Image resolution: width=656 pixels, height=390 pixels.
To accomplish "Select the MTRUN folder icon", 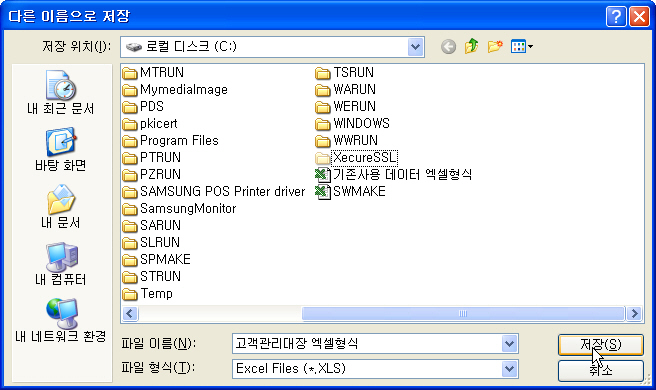I will (x=130, y=73).
